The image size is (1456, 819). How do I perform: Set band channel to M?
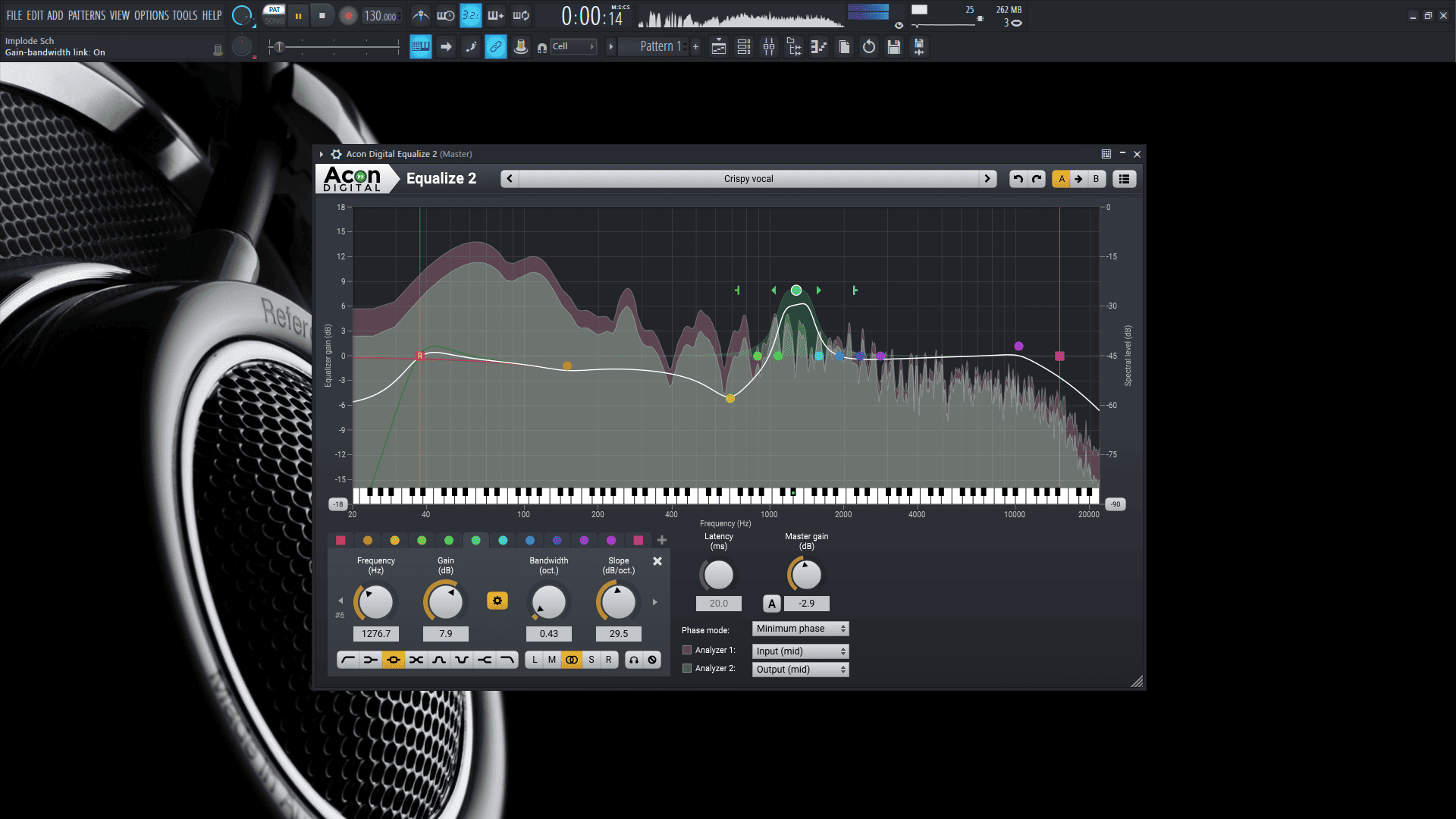(552, 660)
